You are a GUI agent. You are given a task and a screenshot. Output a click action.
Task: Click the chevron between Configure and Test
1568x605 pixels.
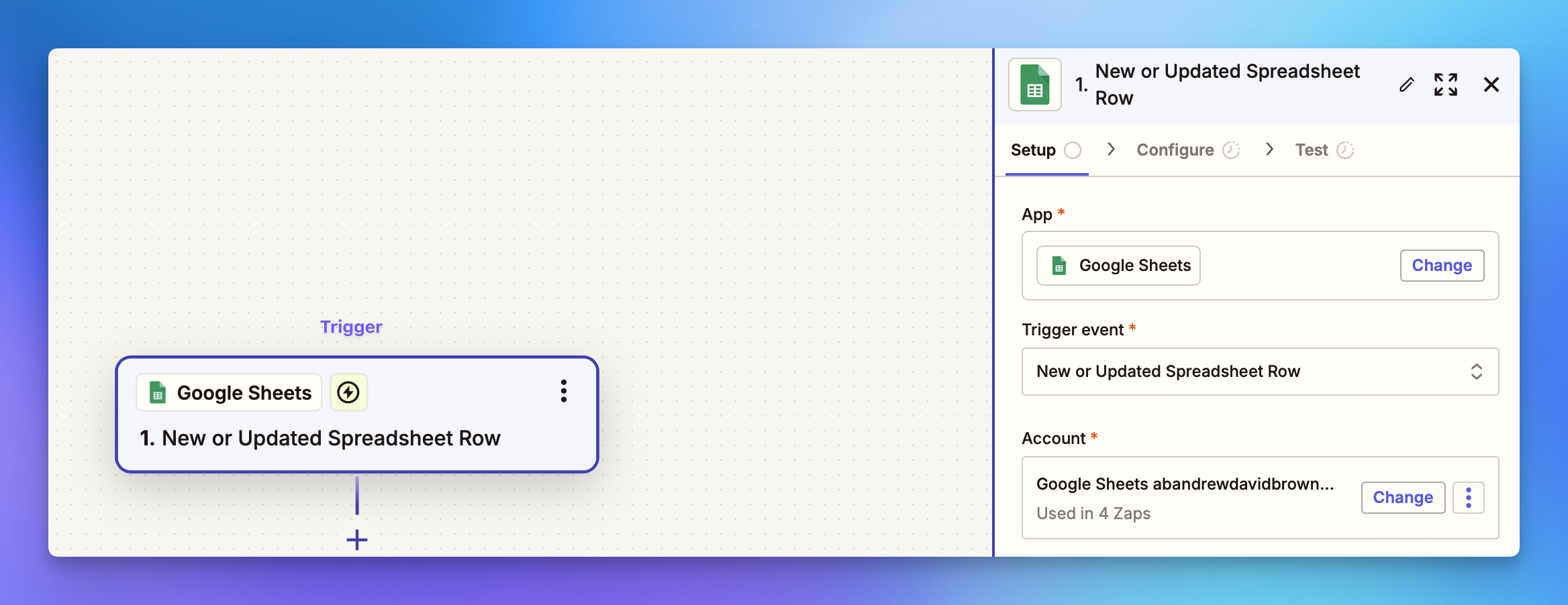click(1269, 150)
